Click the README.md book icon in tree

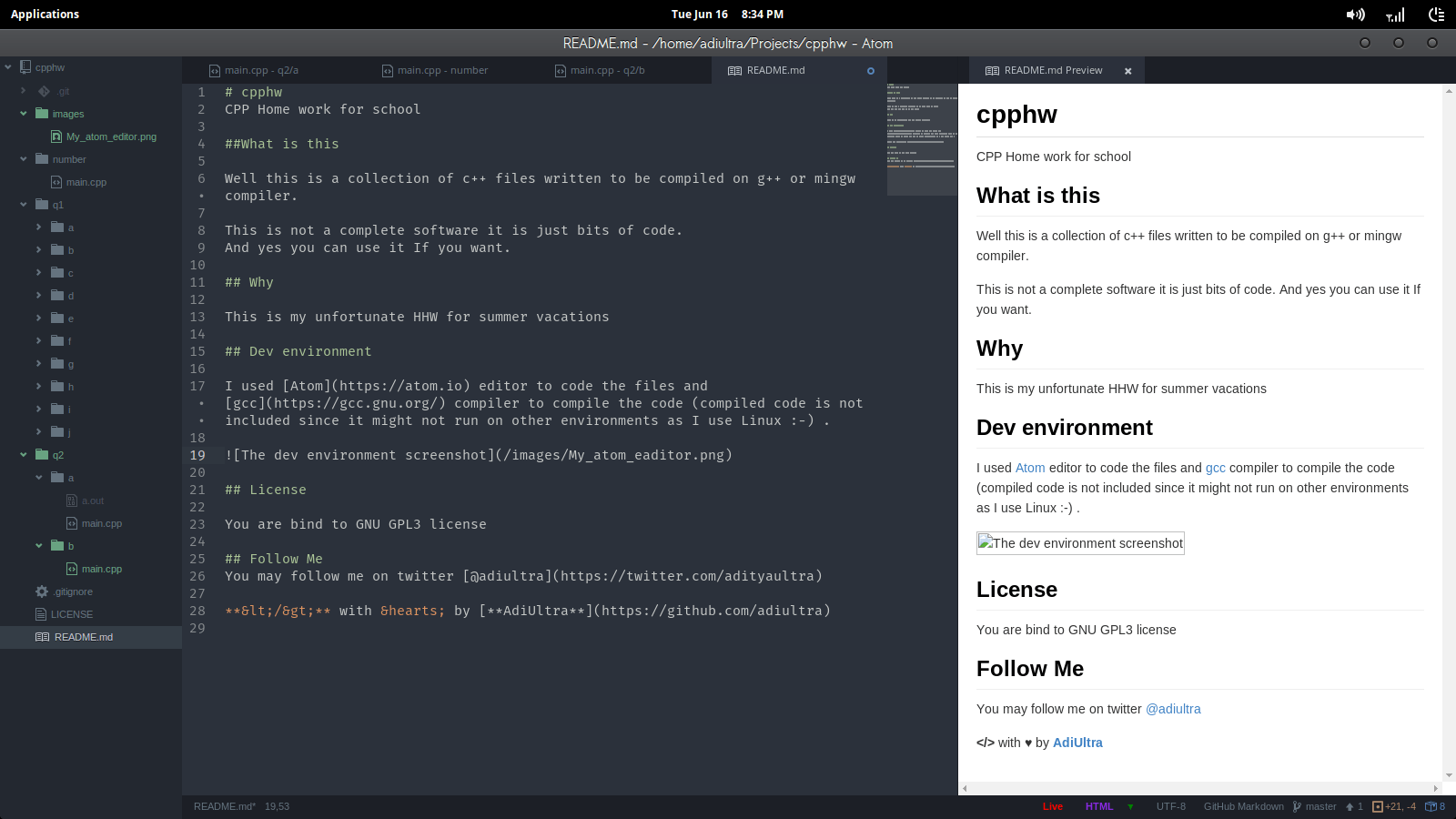click(x=42, y=637)
